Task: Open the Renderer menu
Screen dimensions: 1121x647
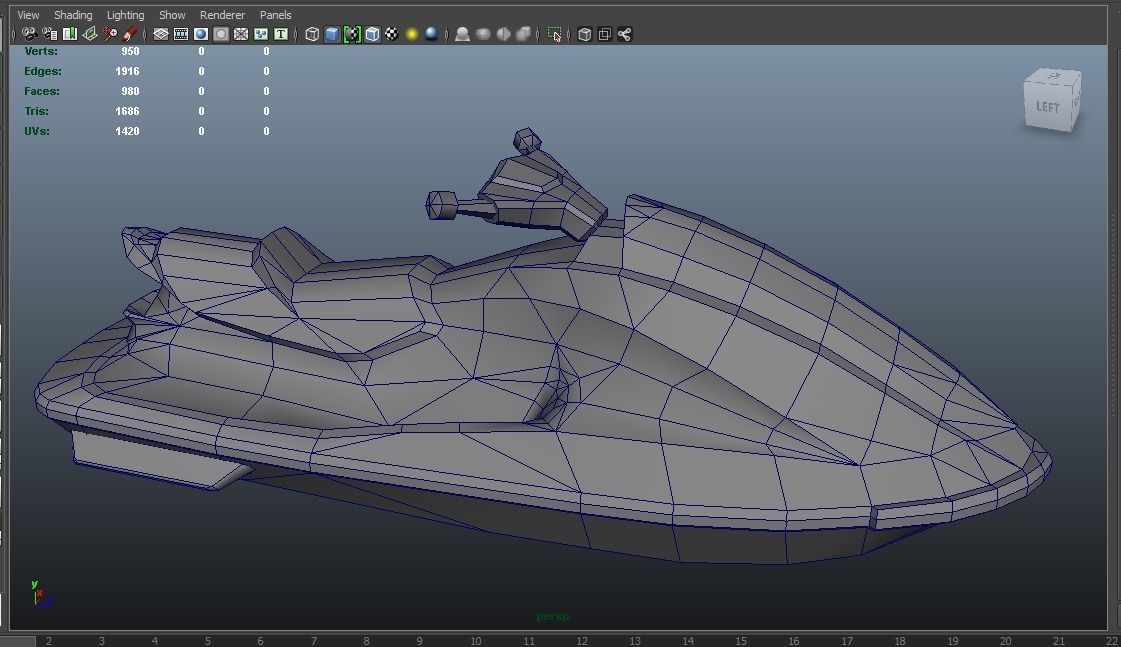Action: (x=222, y=14)
